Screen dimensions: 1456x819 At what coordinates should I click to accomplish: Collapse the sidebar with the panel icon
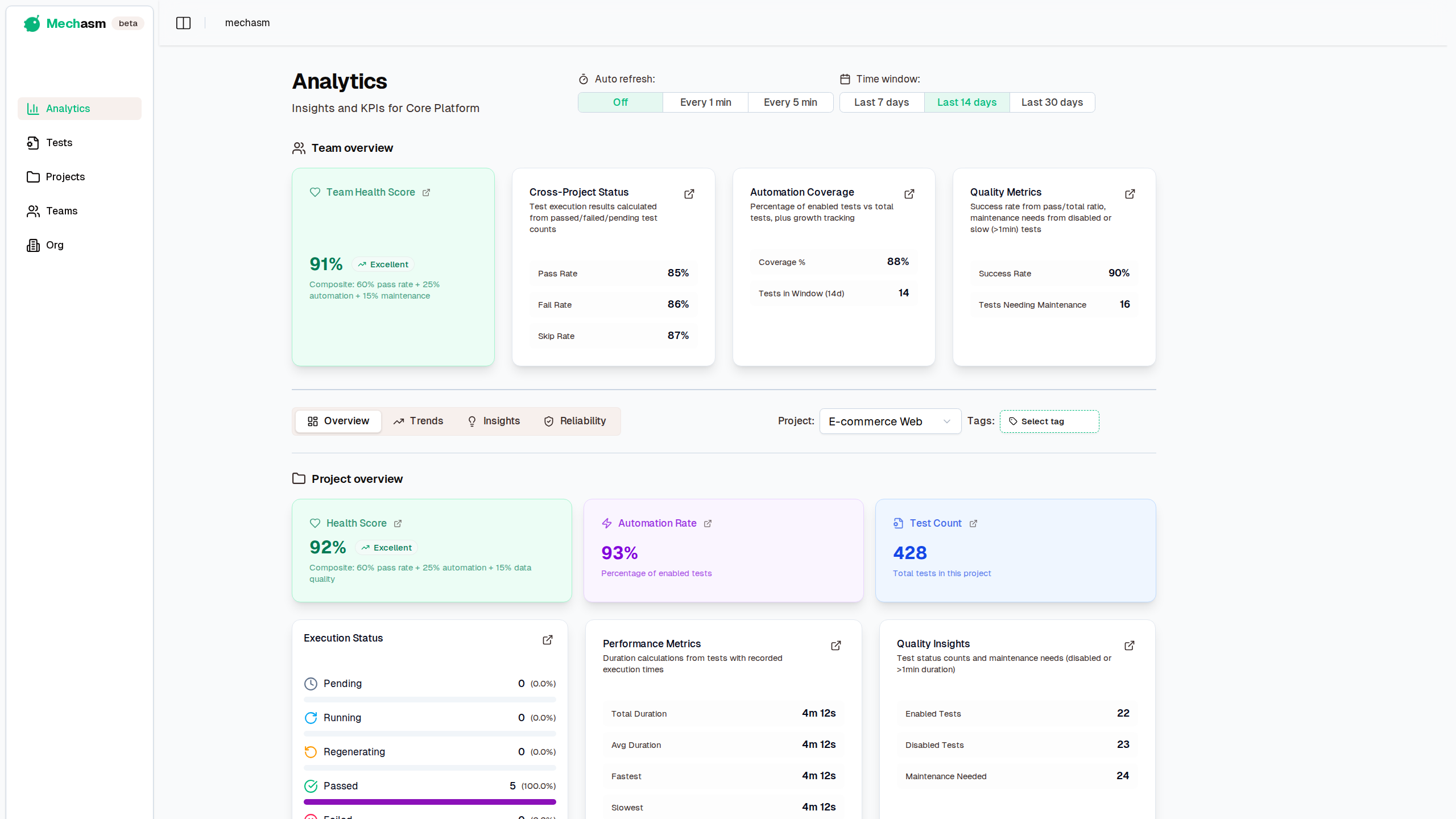click(183, 23)
